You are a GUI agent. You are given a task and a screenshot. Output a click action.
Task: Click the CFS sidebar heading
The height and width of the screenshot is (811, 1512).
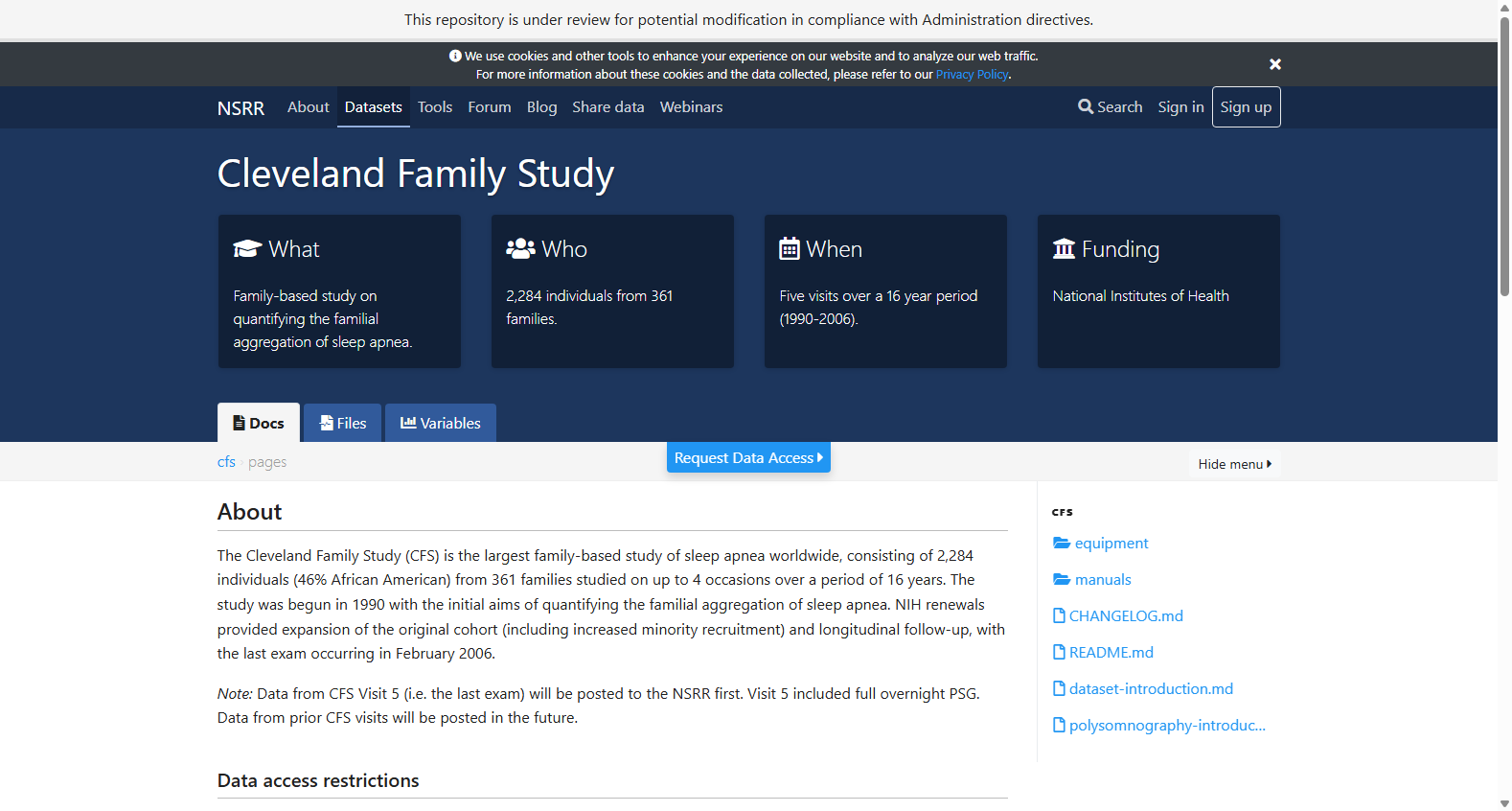[x=1062, y=512]
